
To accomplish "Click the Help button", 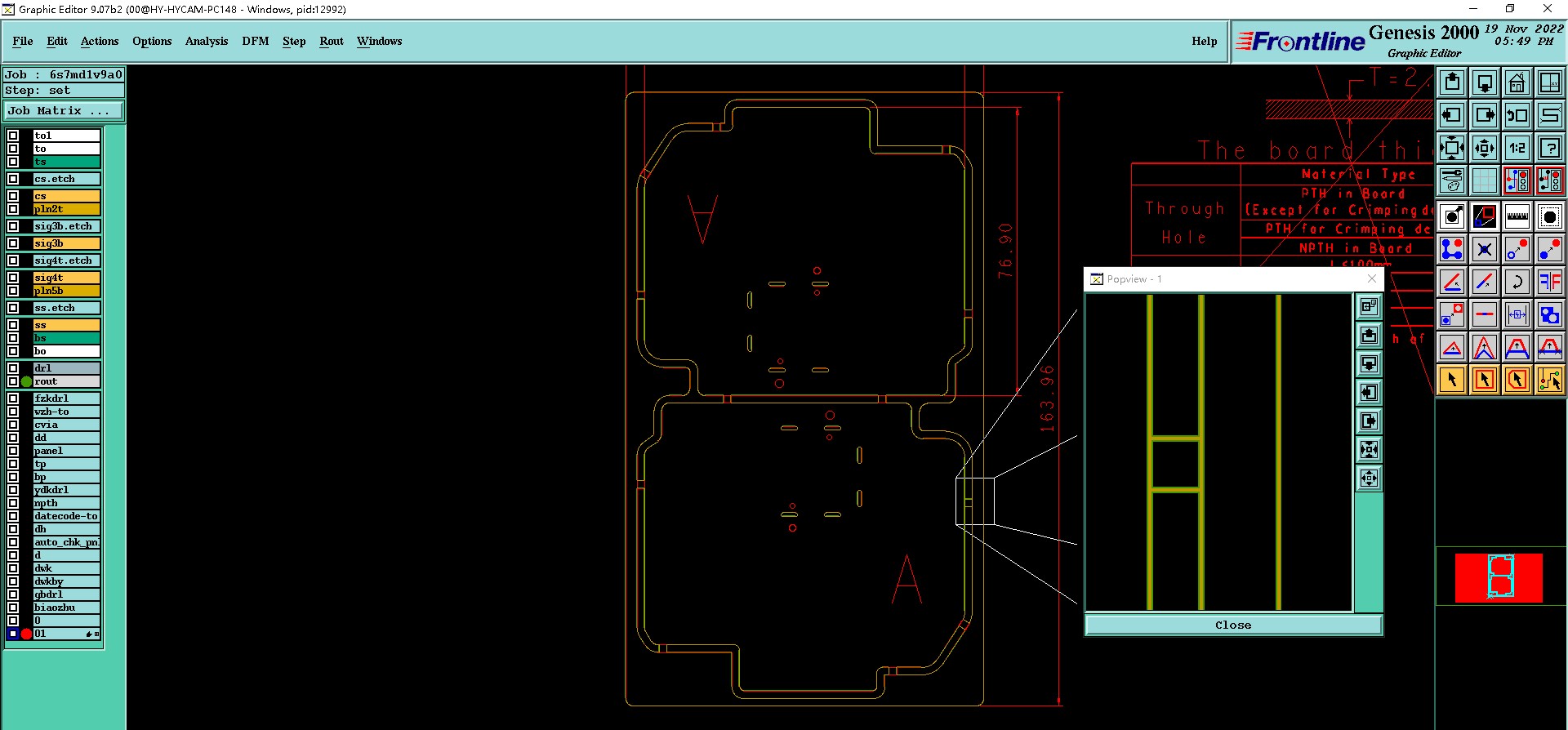I will (x=1204, y=41).
